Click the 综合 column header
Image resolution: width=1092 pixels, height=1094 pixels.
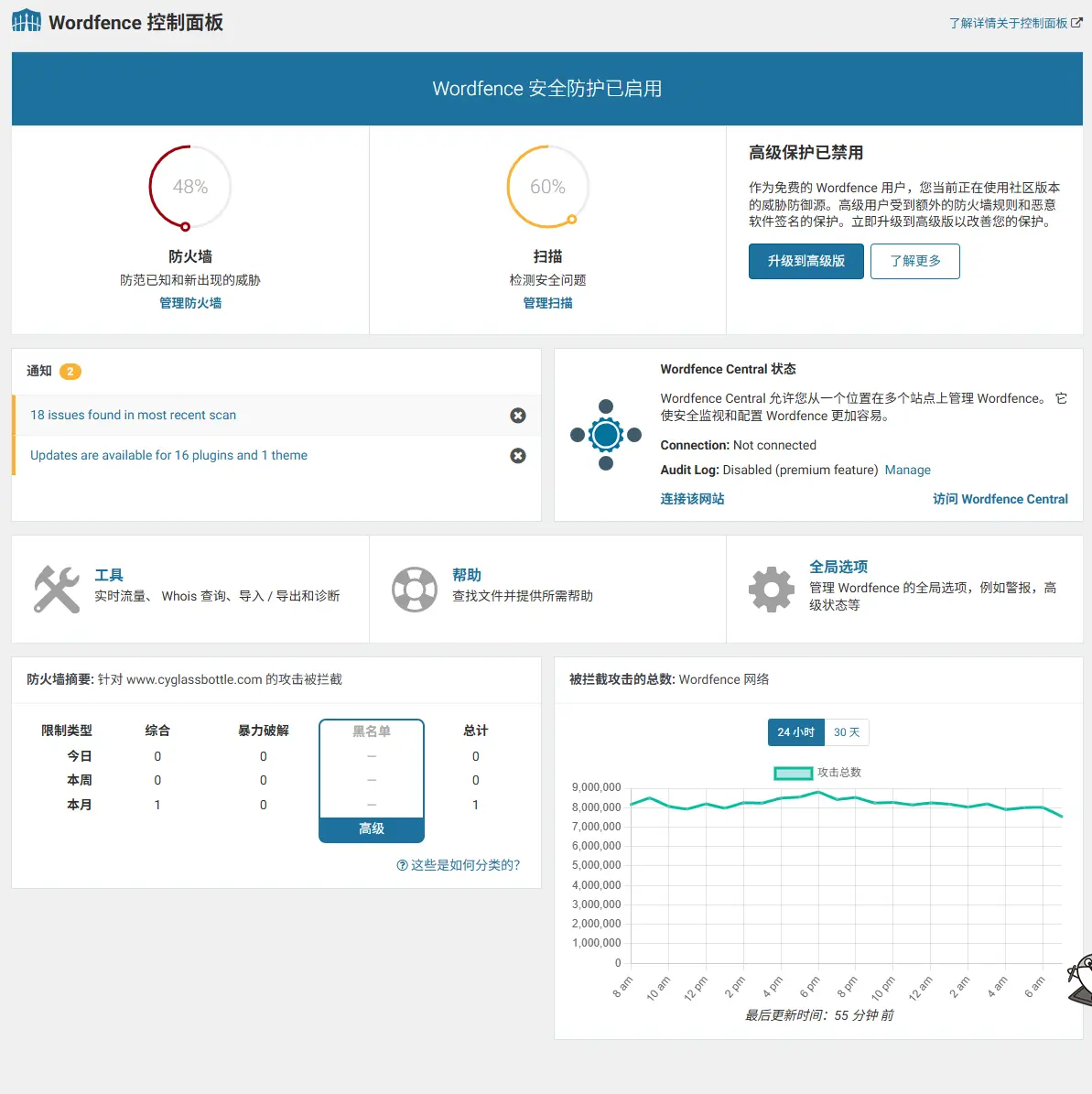pos(157,731)
